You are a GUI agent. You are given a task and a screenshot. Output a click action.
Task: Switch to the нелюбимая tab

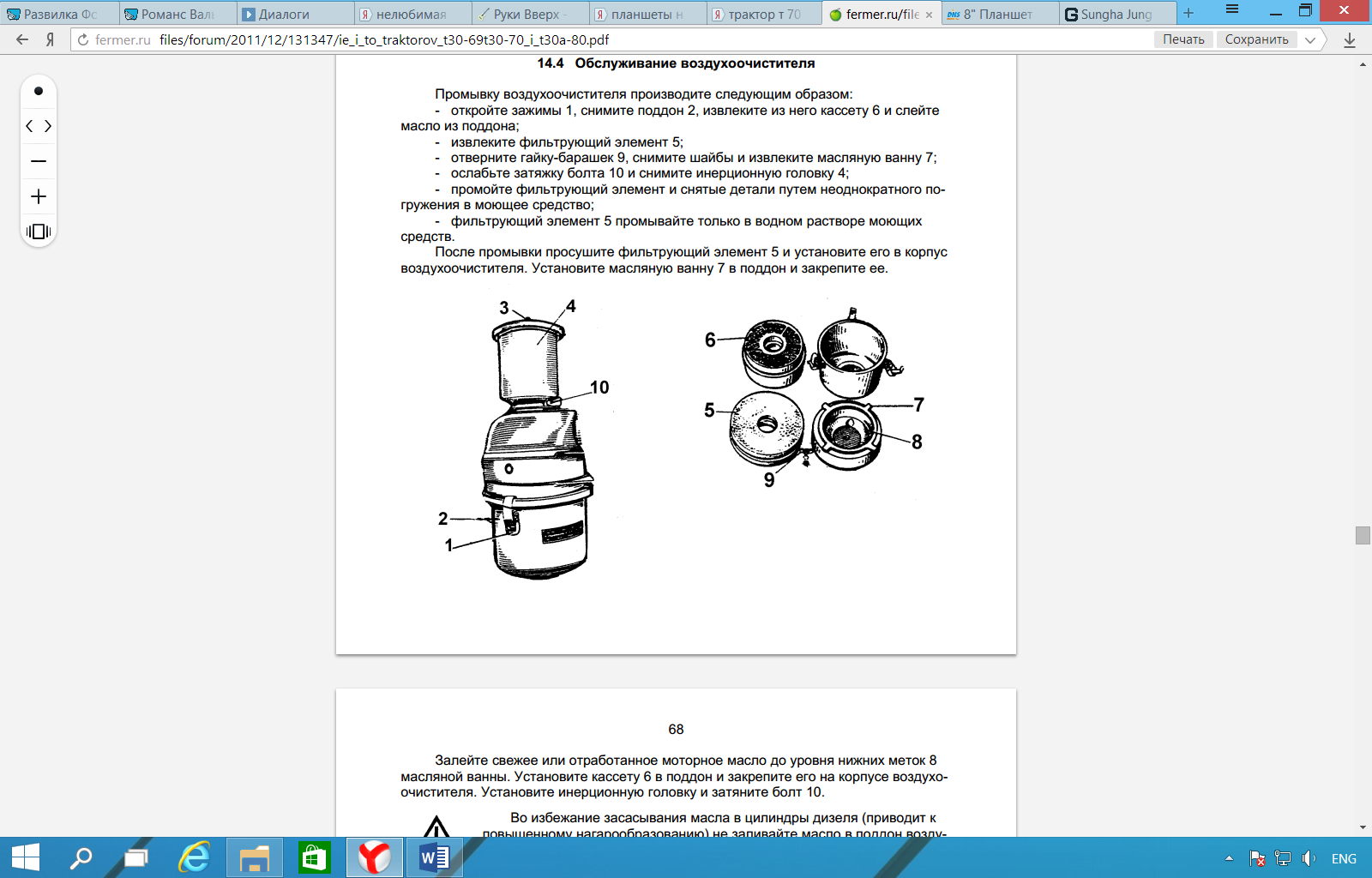pos(412,14)
